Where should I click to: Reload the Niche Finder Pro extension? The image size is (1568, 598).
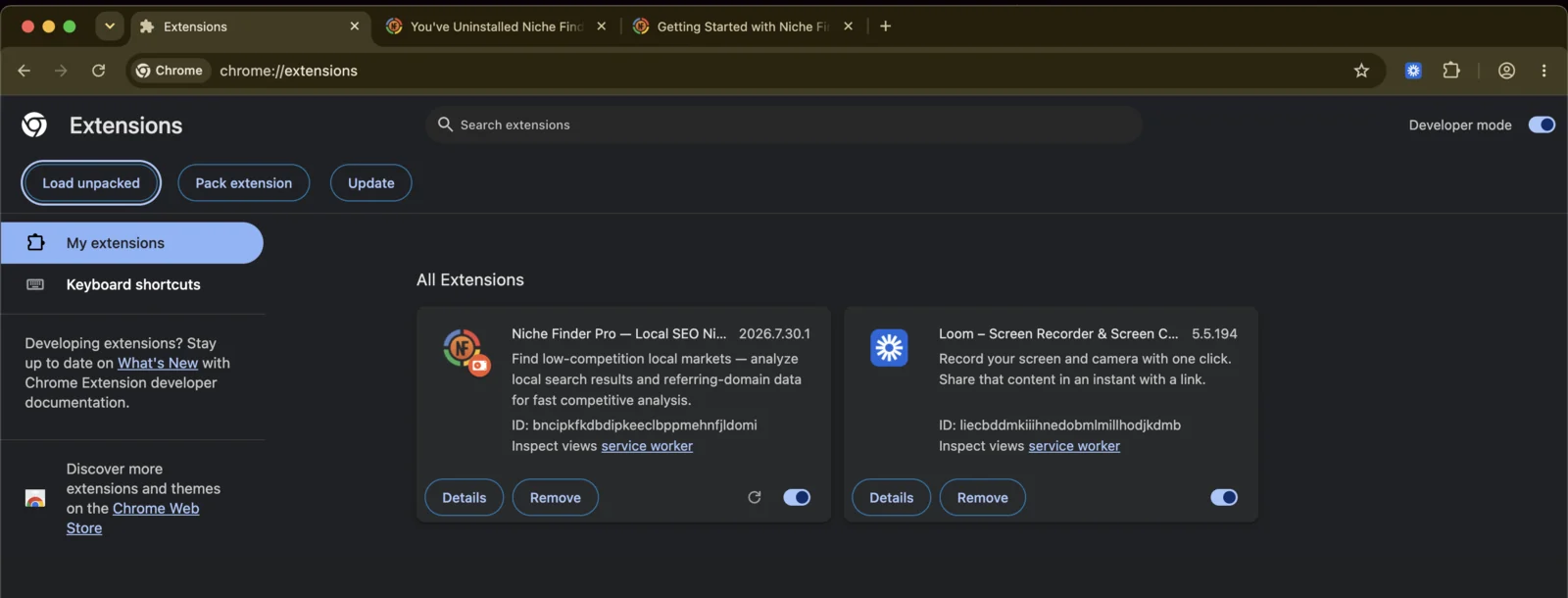pos(755,497)
